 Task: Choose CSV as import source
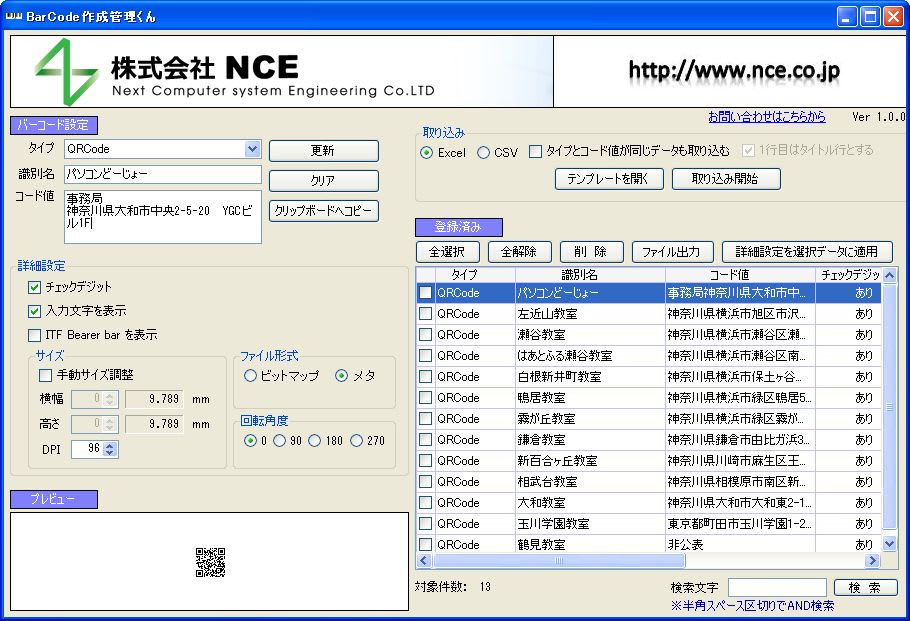[x=484, y=153]
